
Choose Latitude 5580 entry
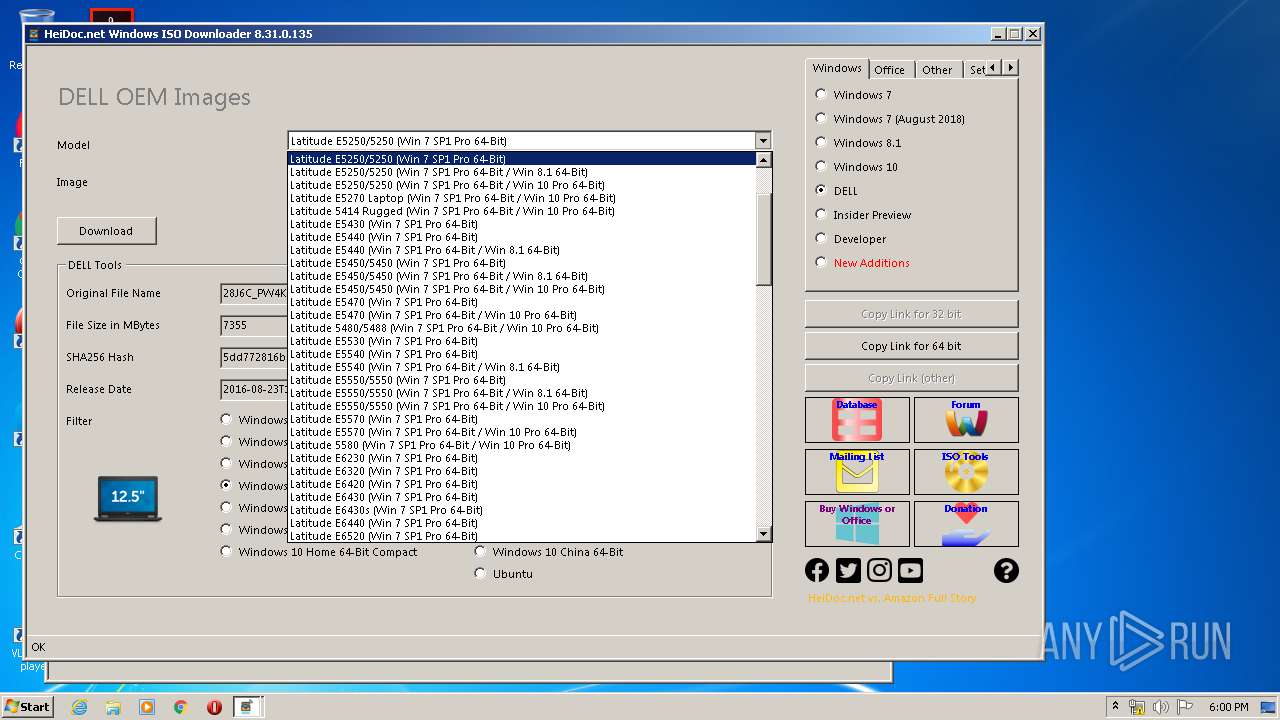click(x=521, y=445)
